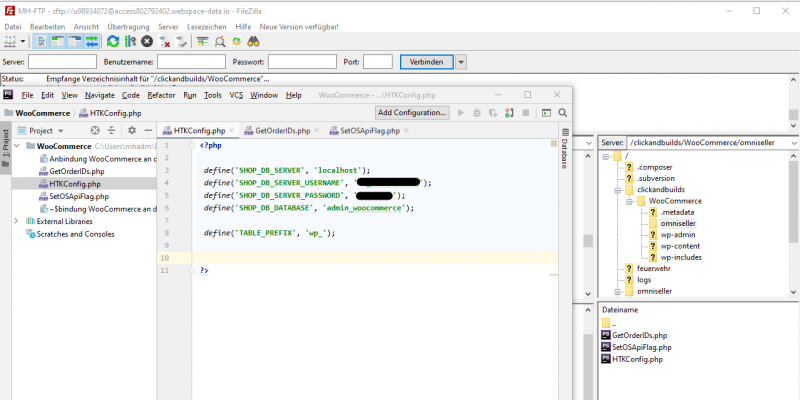Screen dimensions: 800x400
Task: Select wp-content folder in remote tree
Action: click(680, 245)
